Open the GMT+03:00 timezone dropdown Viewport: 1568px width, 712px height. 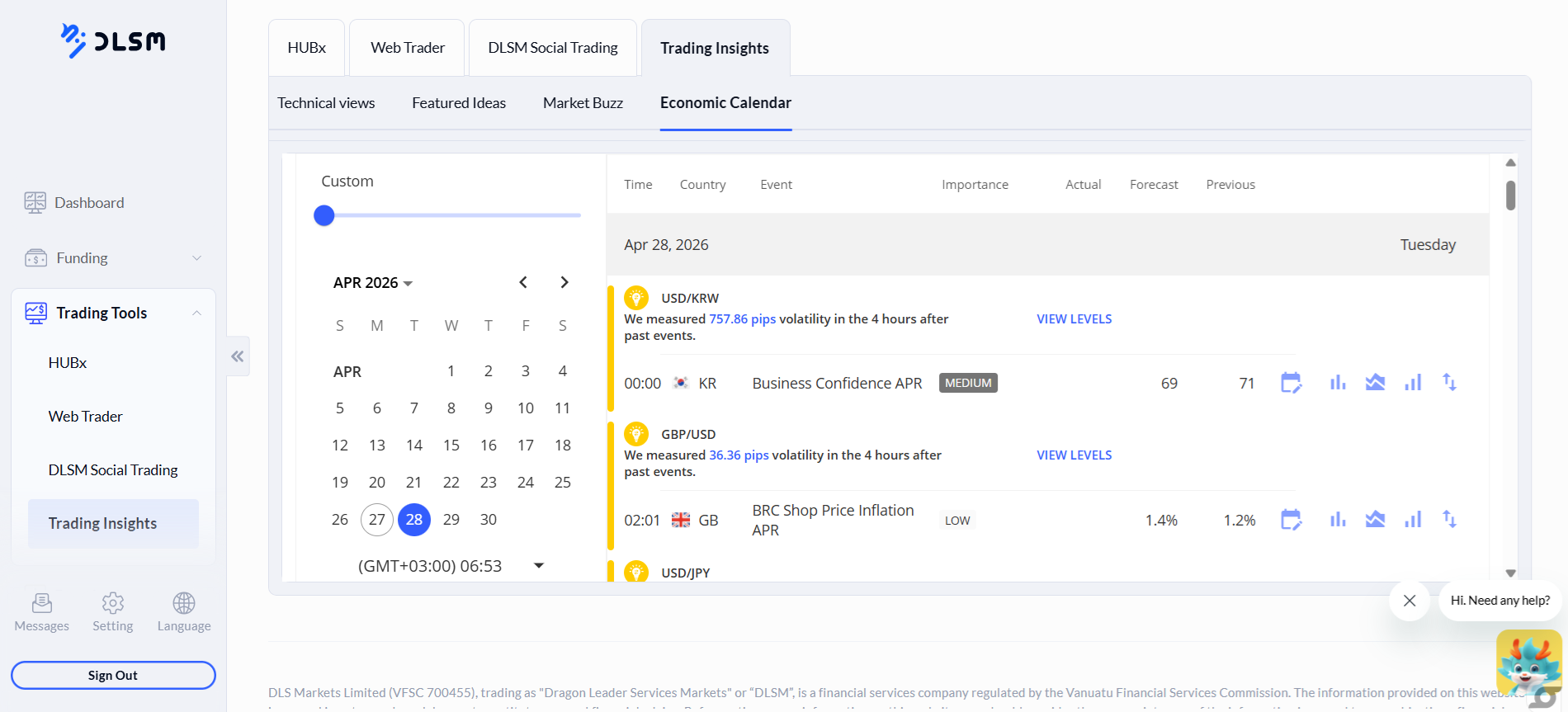click(x=451, y=566)
